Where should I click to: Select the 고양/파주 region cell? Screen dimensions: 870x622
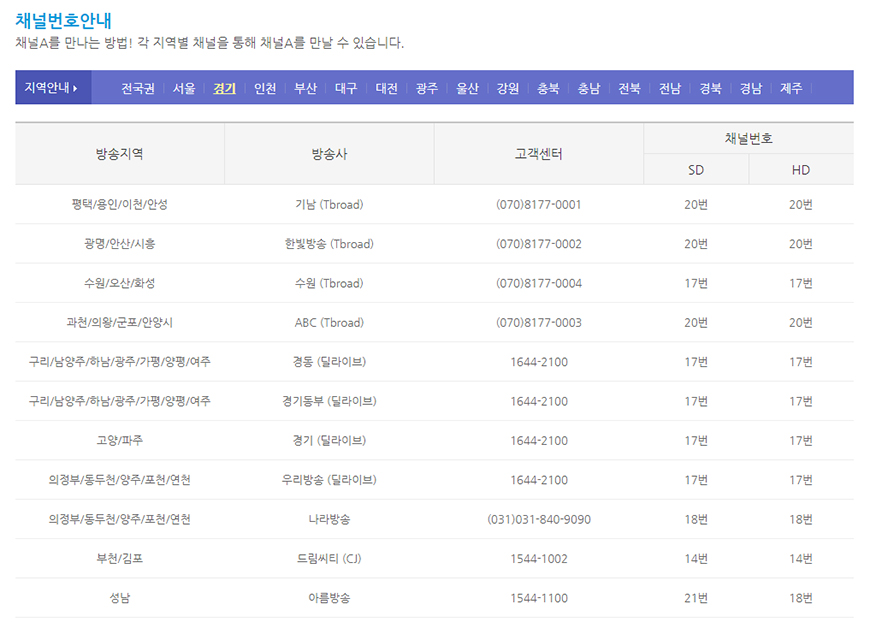pos(119,441)
